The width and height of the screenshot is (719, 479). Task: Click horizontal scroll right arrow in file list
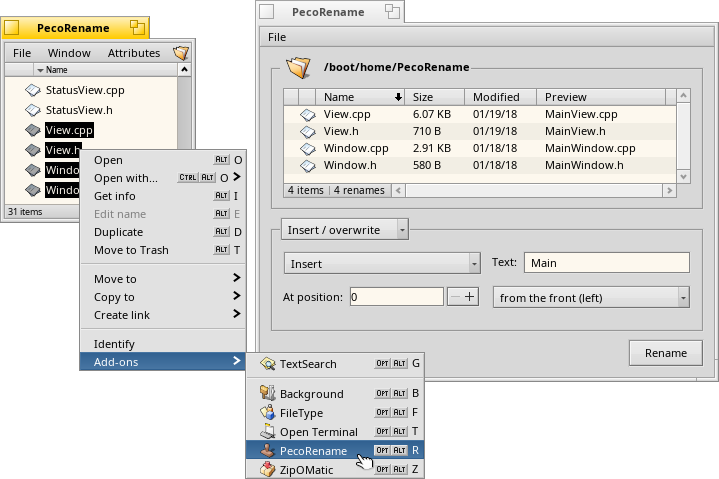pos(669,190)
